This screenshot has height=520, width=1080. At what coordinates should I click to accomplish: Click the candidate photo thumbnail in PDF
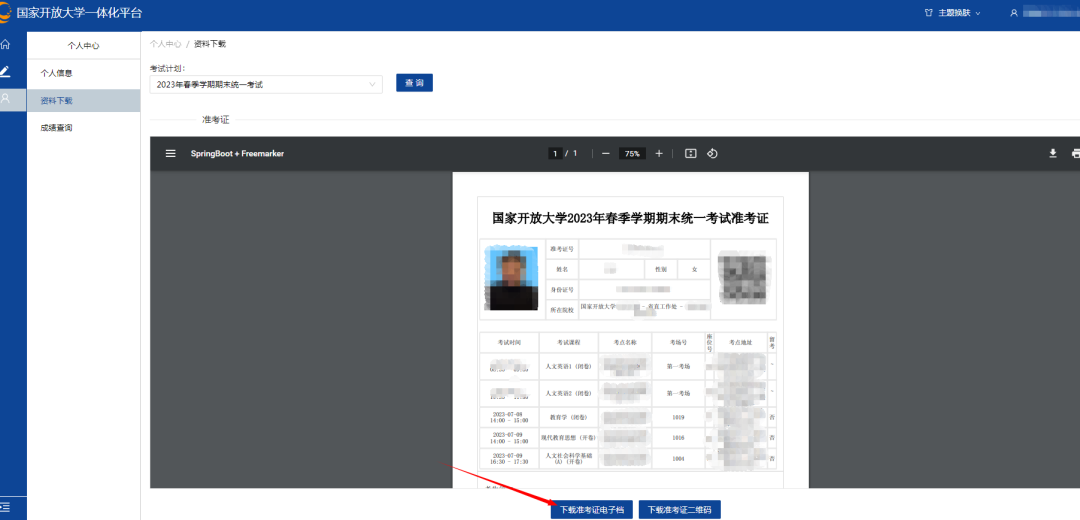click(511, 278)
